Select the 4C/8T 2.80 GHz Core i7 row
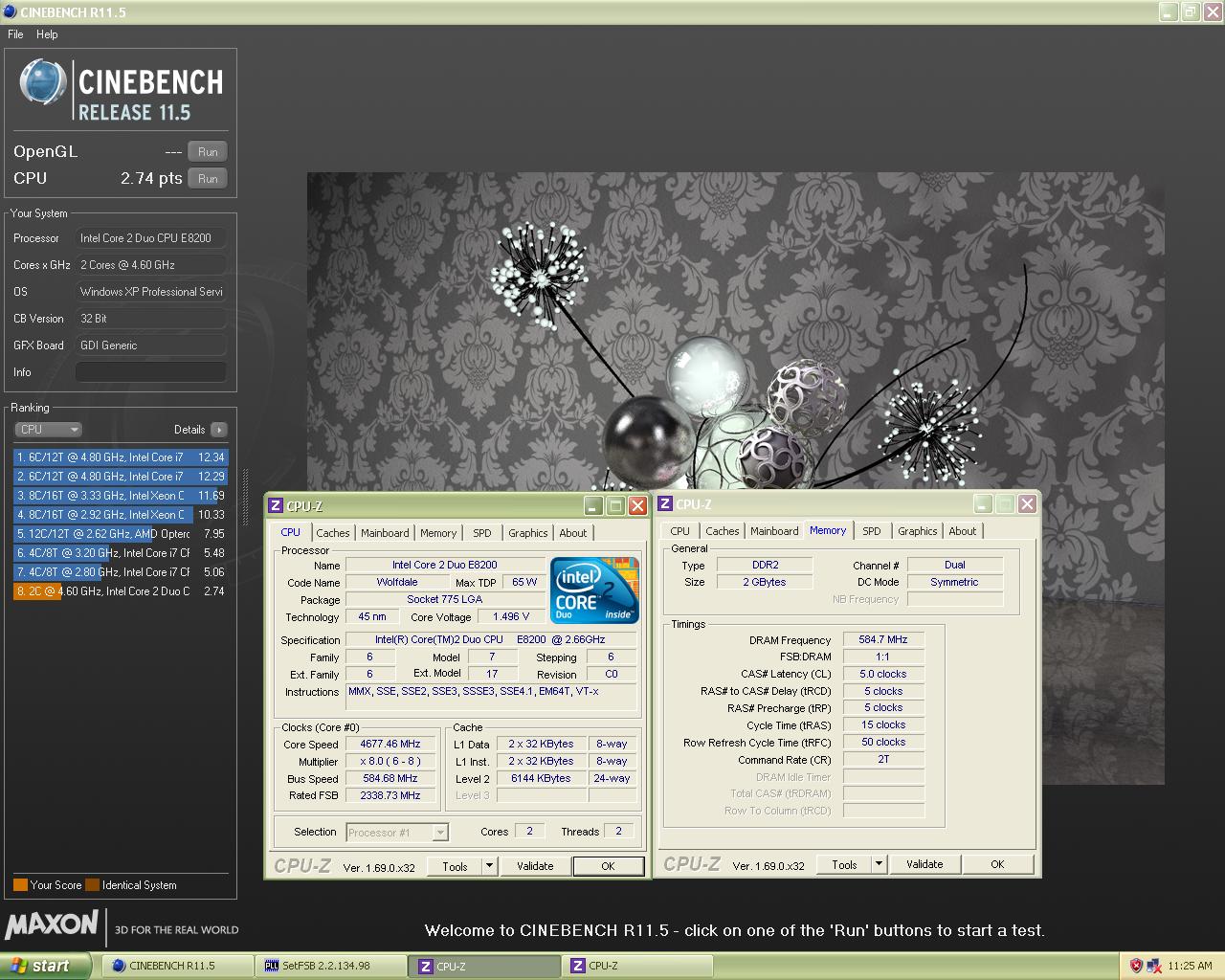Viewport: 1225px width, 980px height. click(x=121, y=572)
